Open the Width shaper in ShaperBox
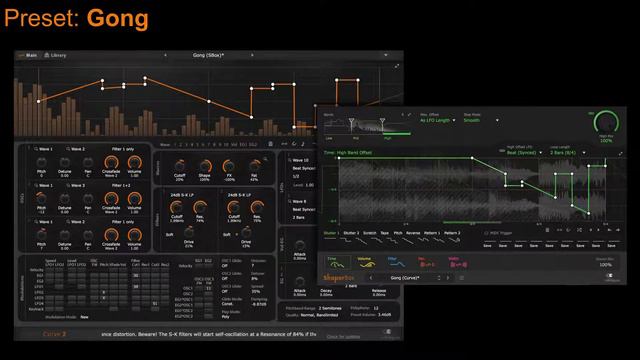The image size is (640, 360). point(458,262)
